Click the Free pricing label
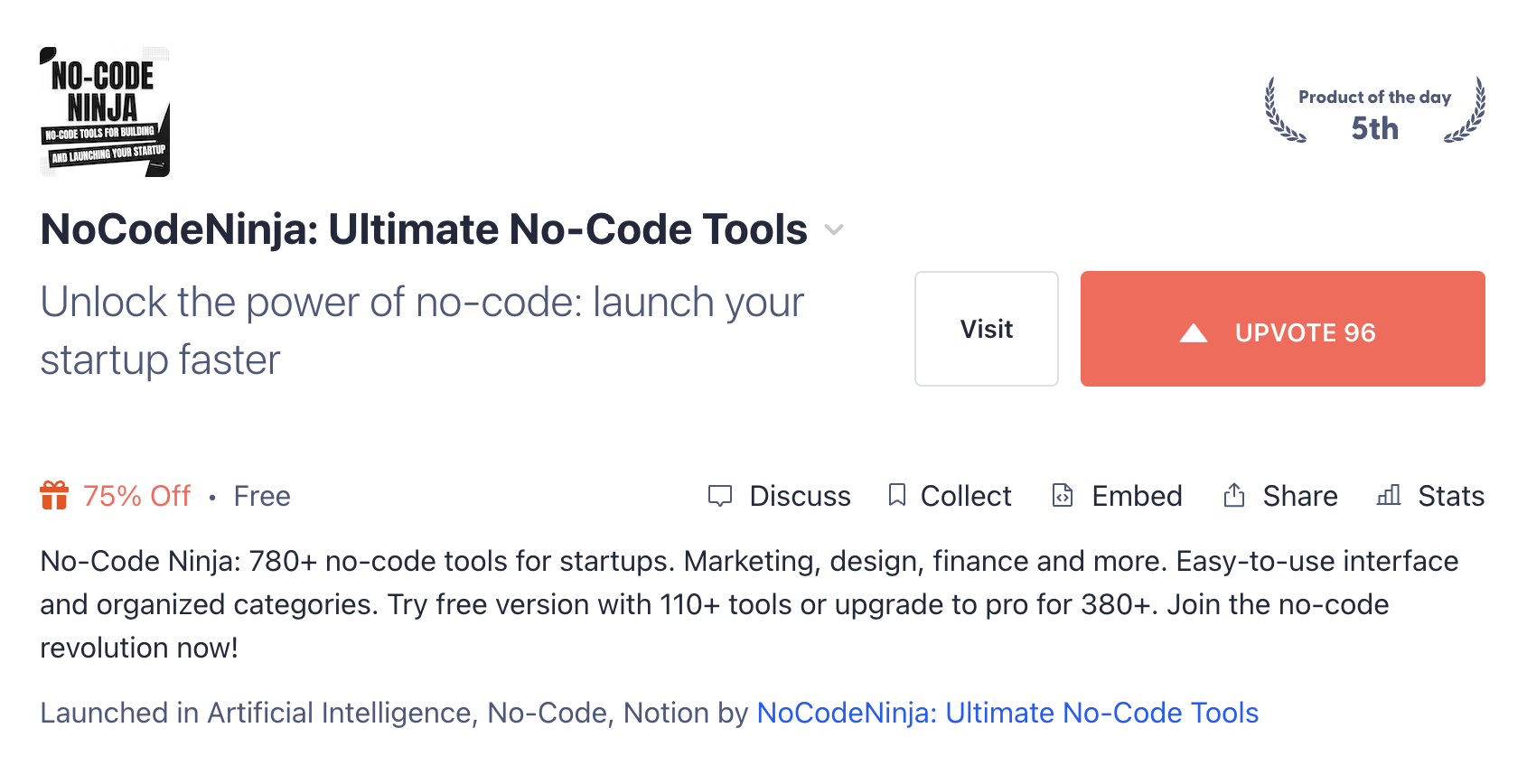Screen dimensions: 1527x784 [262, 496]
